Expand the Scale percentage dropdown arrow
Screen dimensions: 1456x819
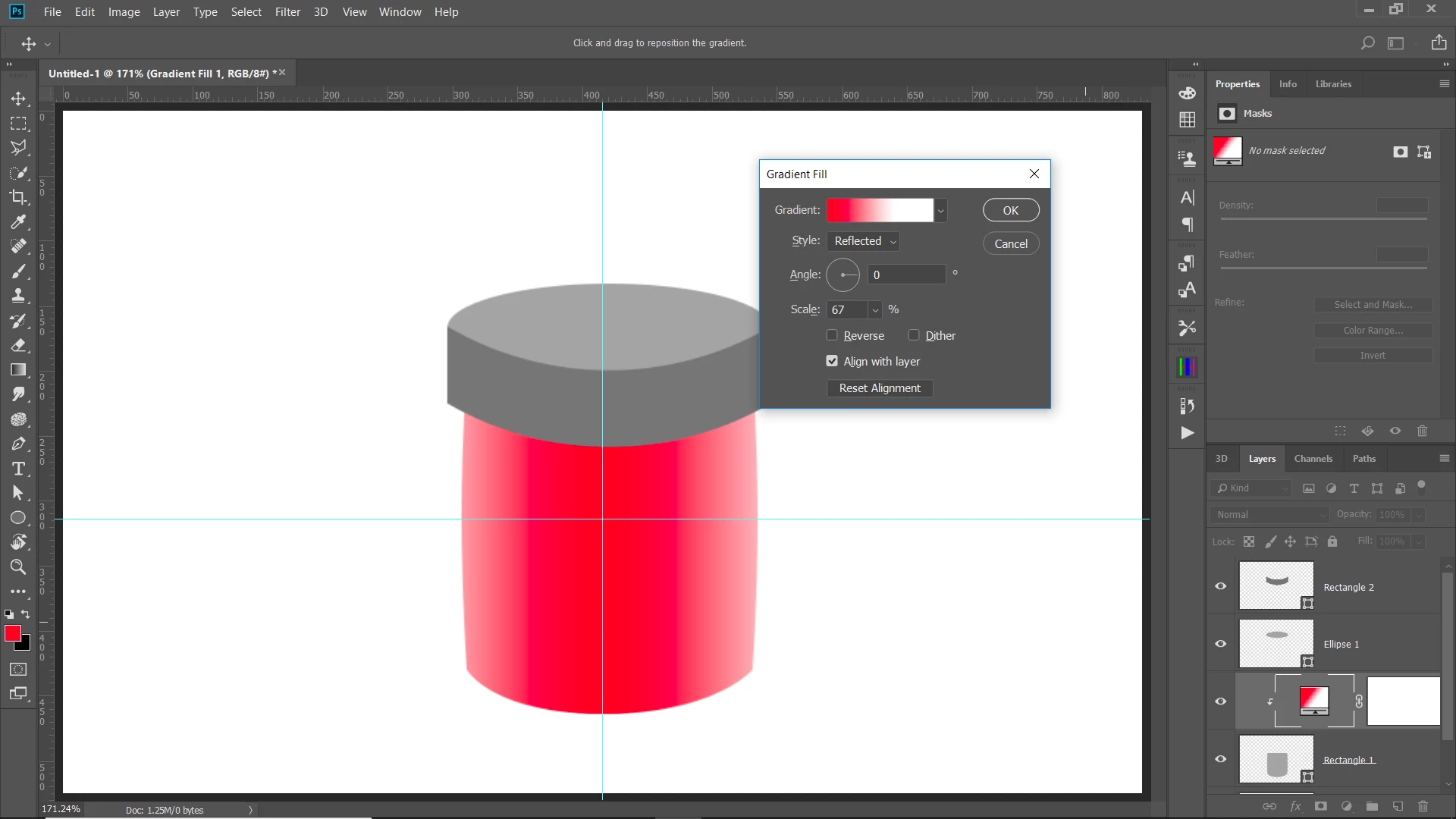tap(875, 309)
